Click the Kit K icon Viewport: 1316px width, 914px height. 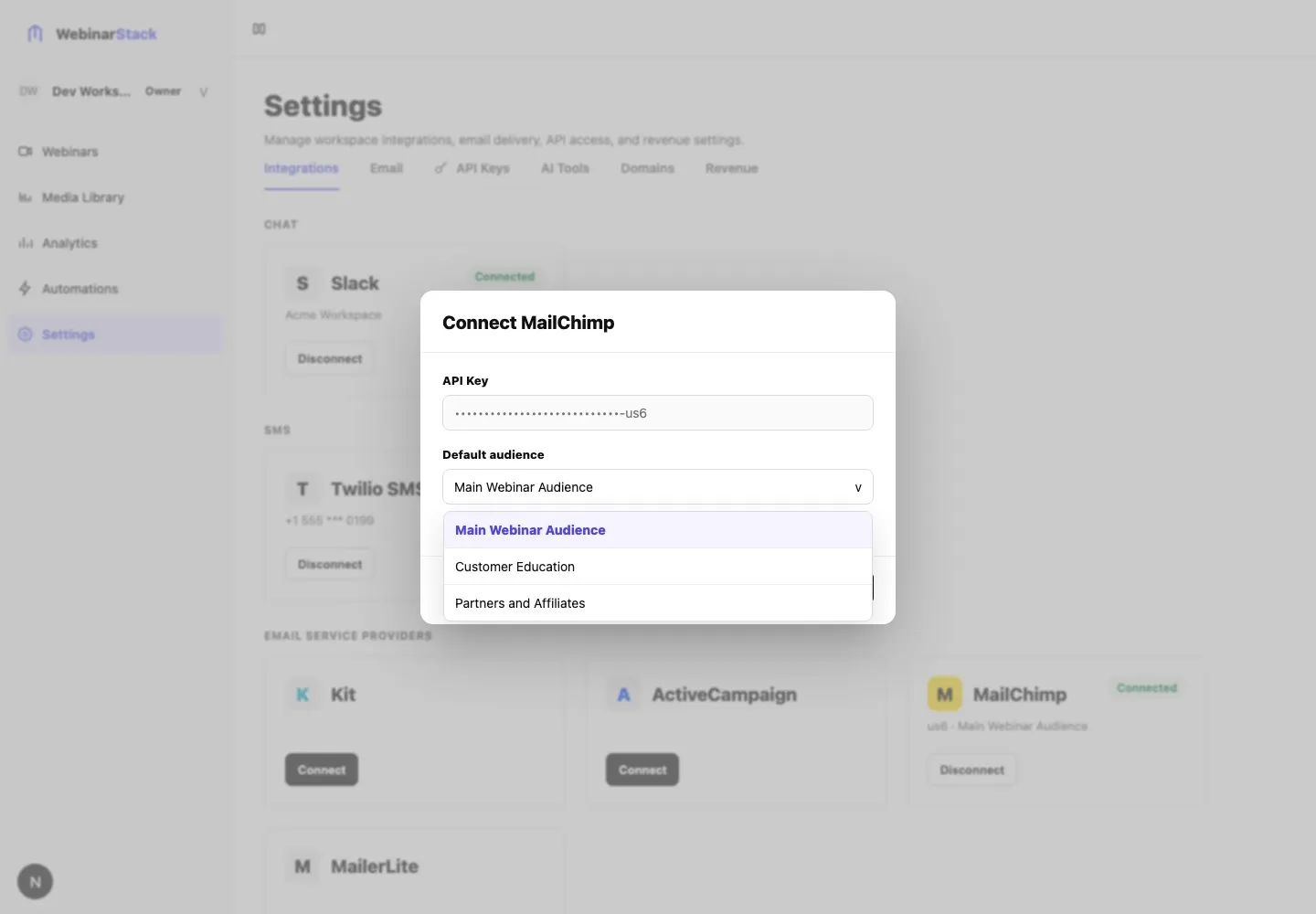(302, 695)
